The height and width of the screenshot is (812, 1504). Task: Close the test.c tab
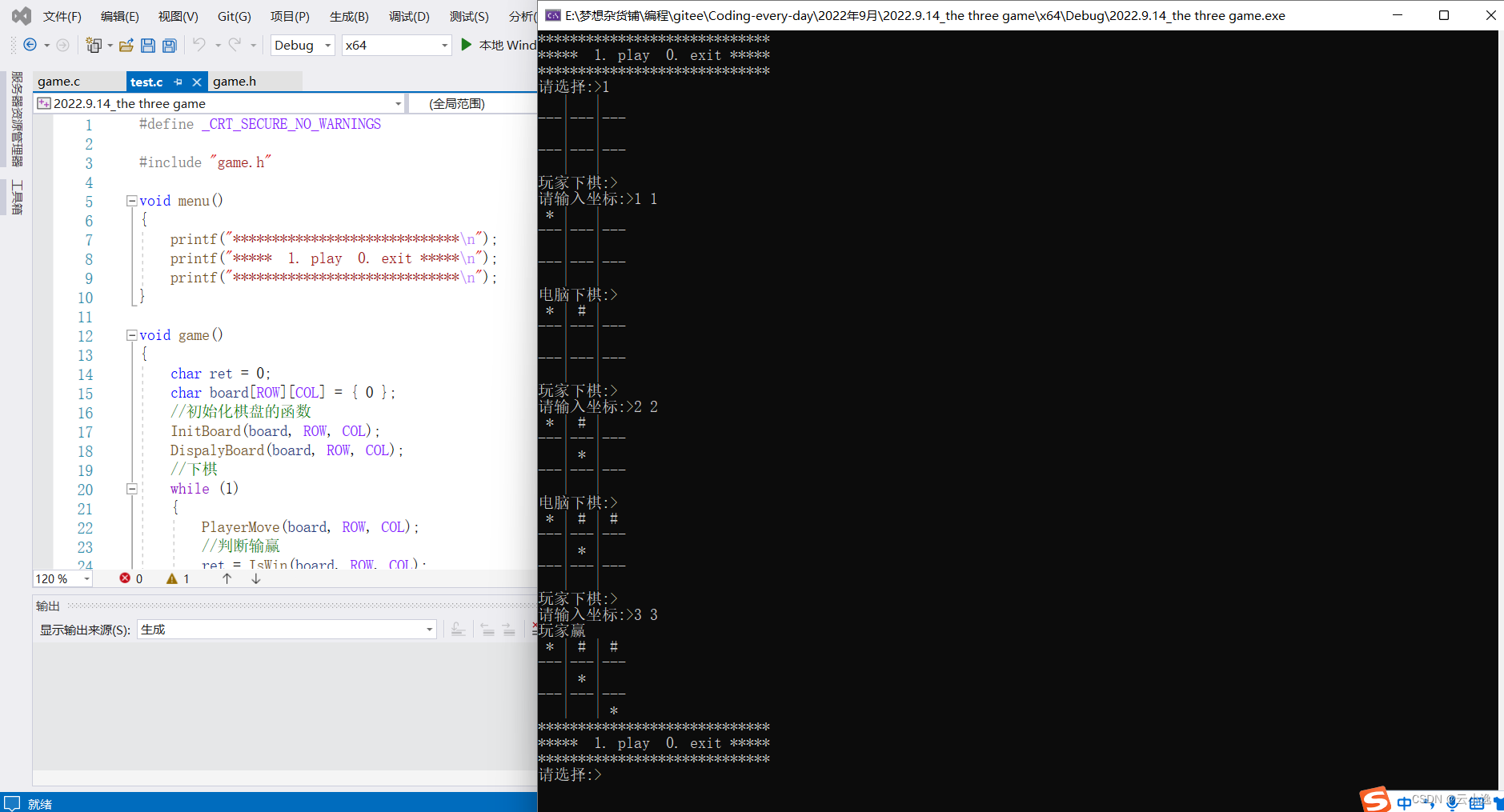pyautogui.click(x=197, y=82)
